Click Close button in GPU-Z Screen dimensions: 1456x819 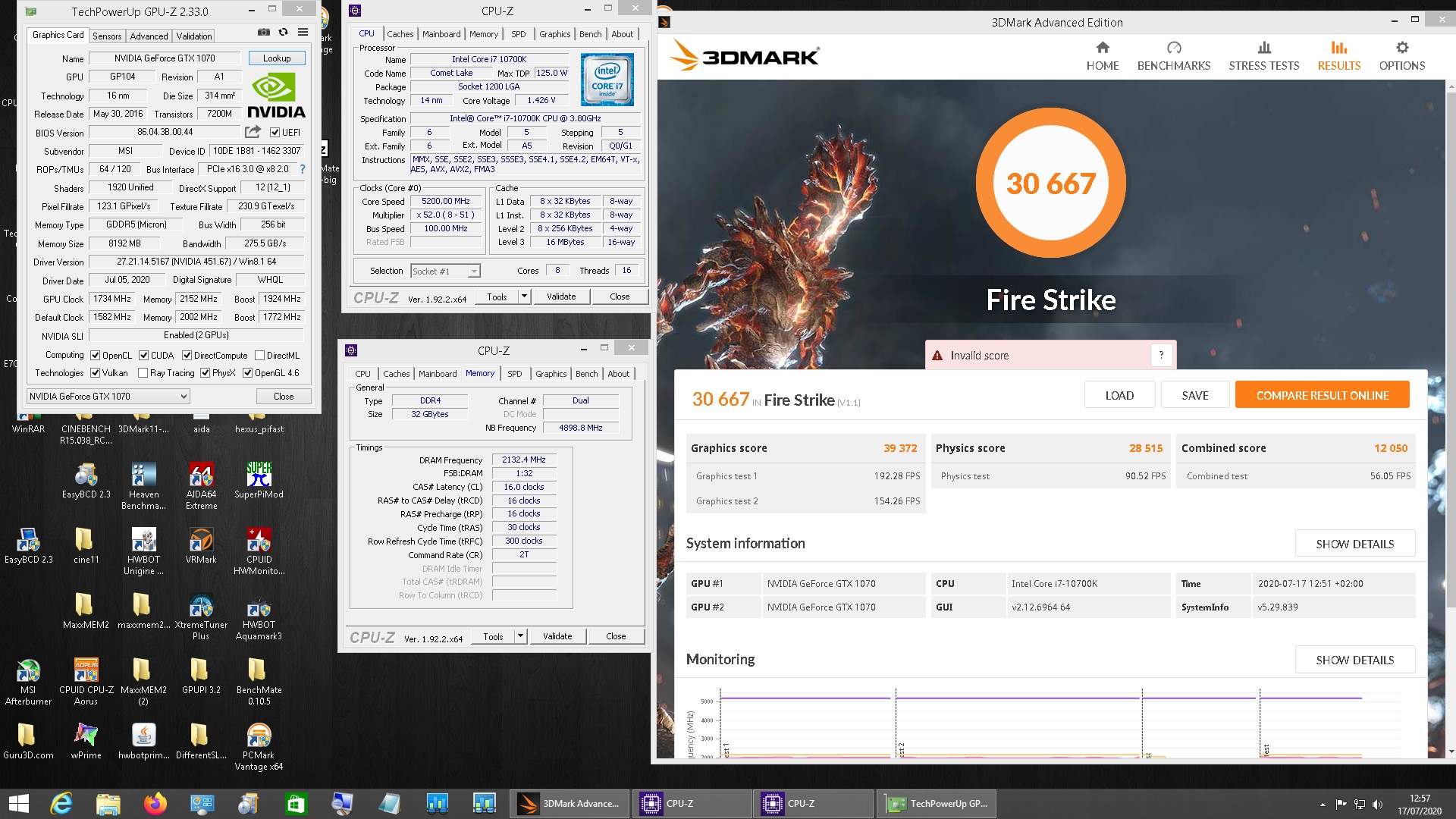[284, 396]
